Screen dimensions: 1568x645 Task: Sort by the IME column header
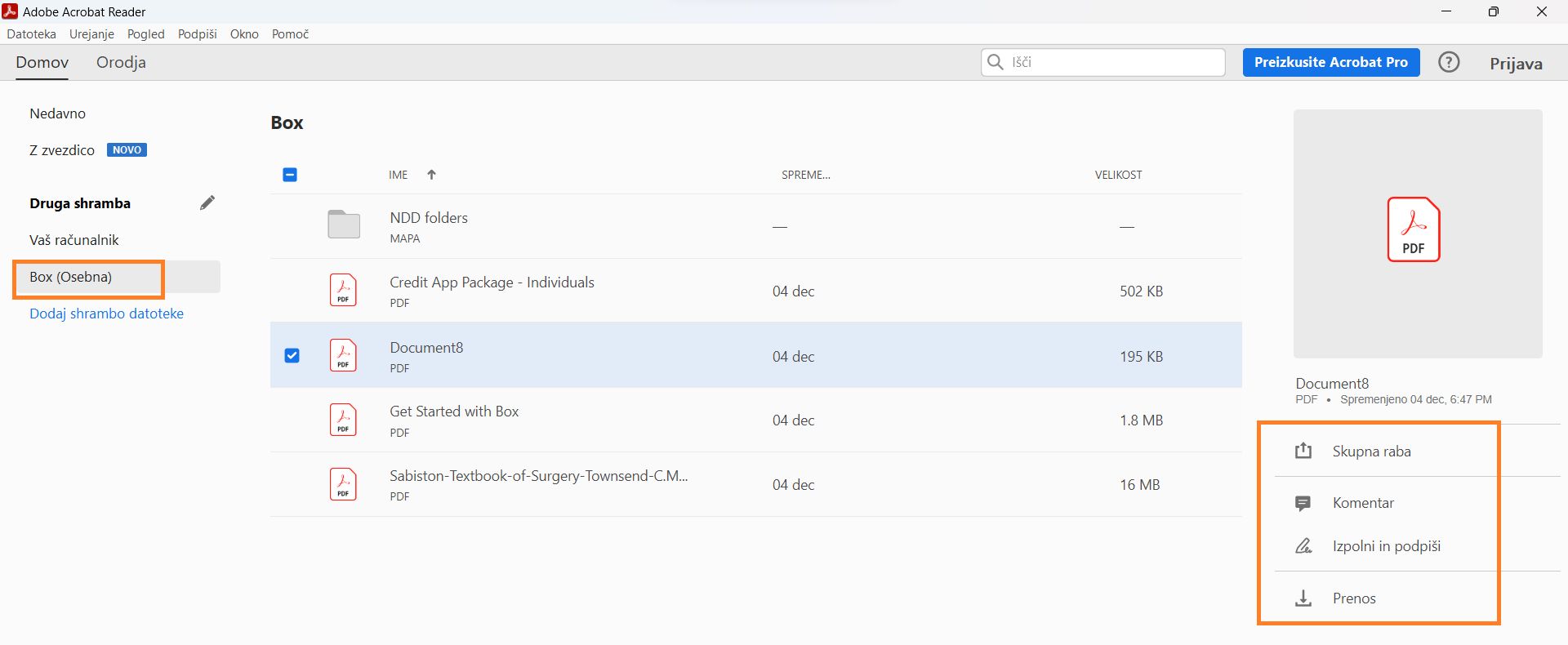pyautogui.click(x=399, y=175)
